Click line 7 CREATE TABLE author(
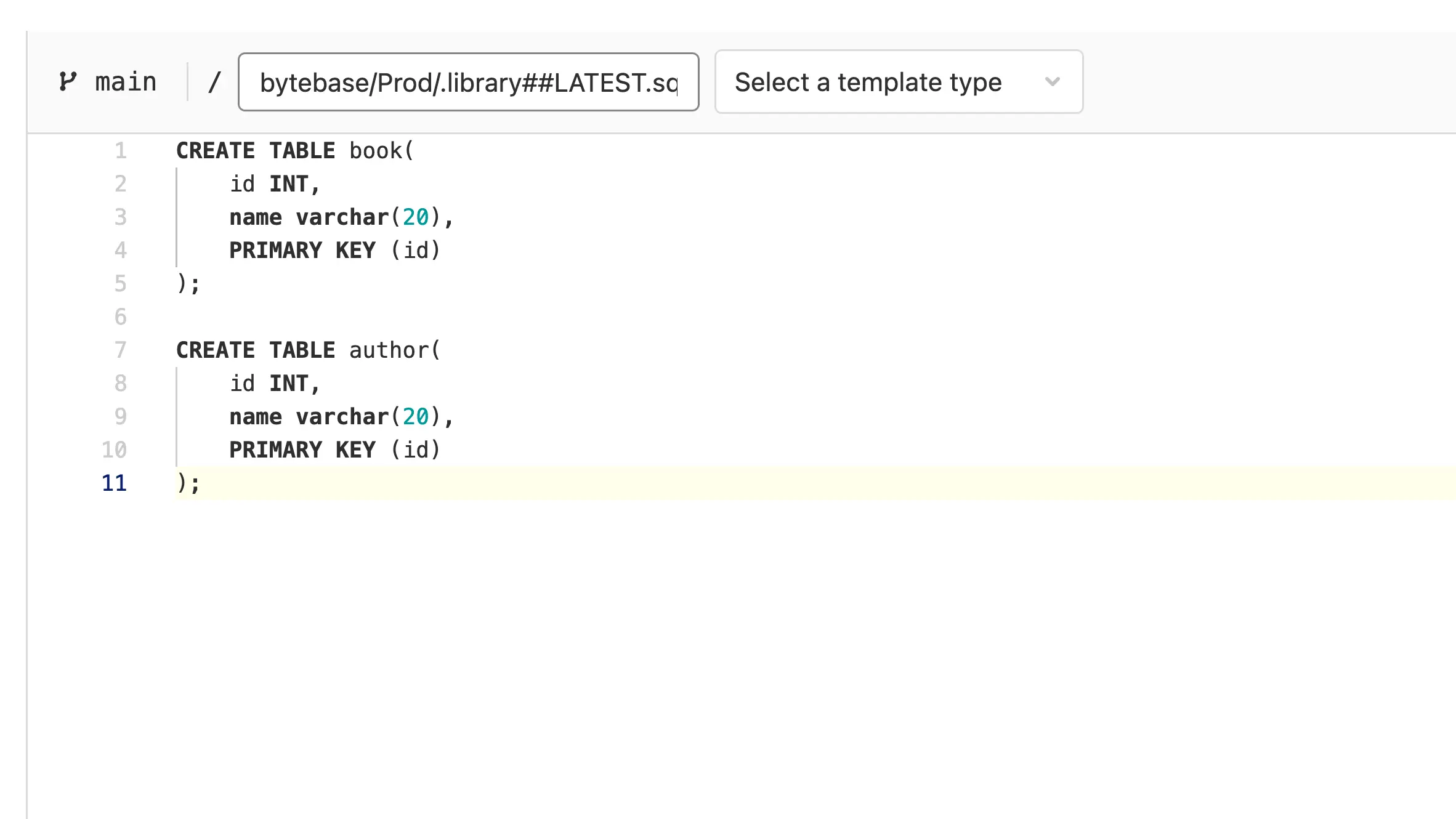 [308, 350]
